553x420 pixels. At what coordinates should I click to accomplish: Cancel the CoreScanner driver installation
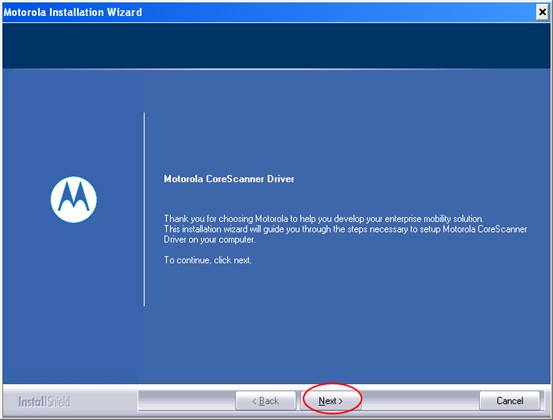(x=510, y=401)
